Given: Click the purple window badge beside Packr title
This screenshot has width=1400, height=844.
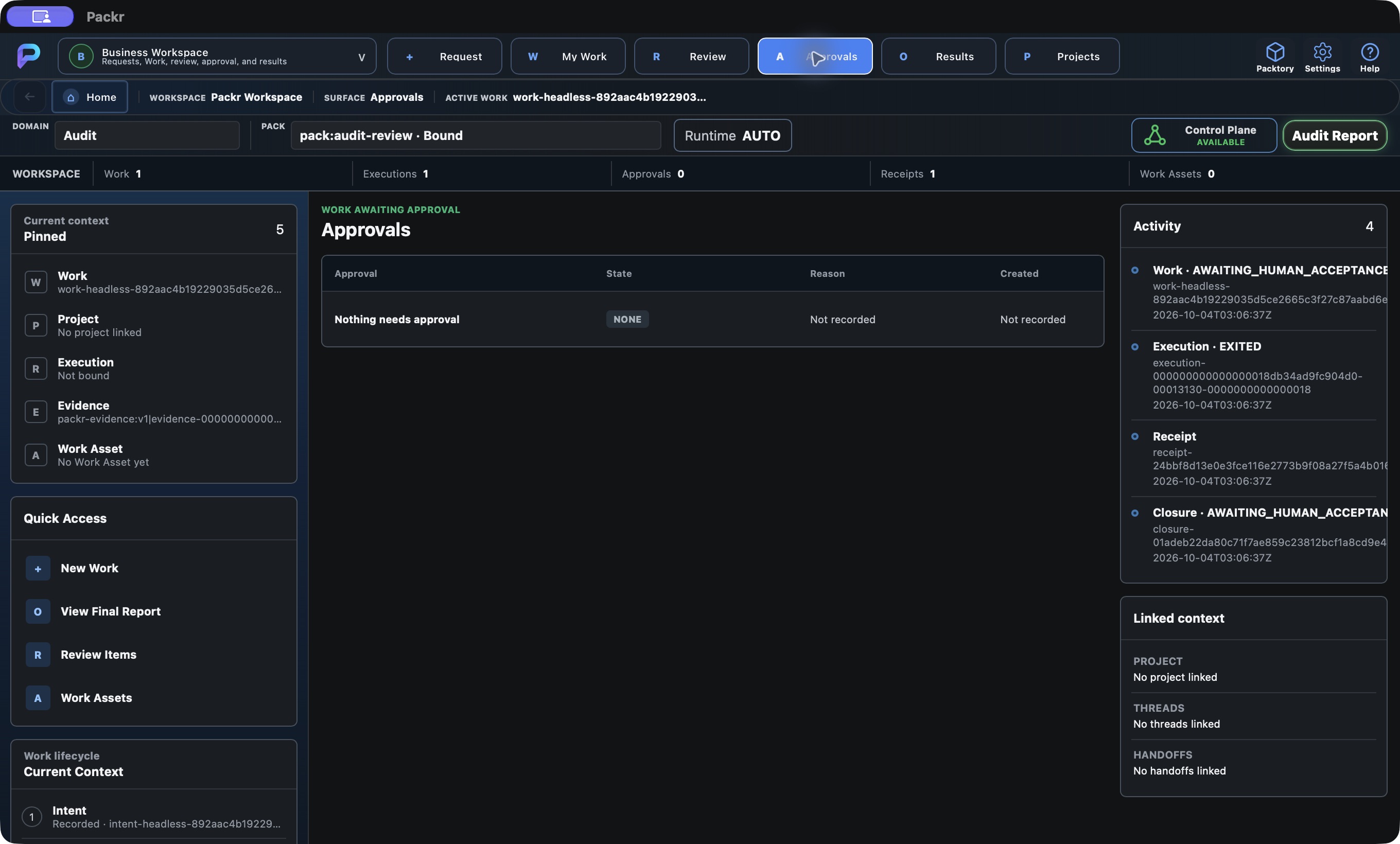Looking at the screenshot, I should [40, 16].
